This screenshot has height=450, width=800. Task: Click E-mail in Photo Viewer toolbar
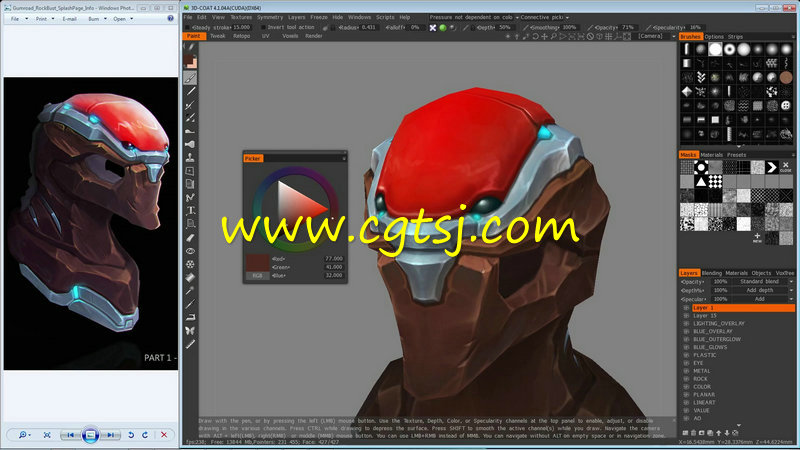(69, 19)
